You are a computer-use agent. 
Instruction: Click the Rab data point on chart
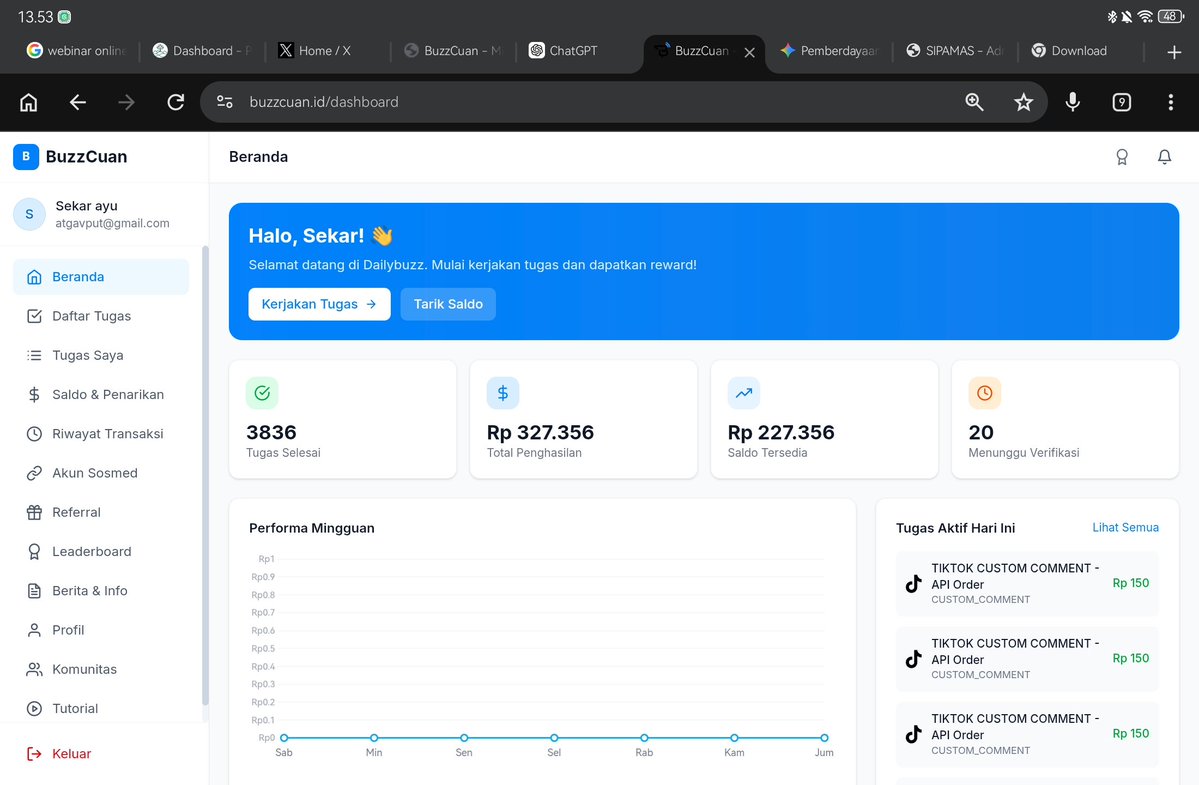(x=645, y=738)
